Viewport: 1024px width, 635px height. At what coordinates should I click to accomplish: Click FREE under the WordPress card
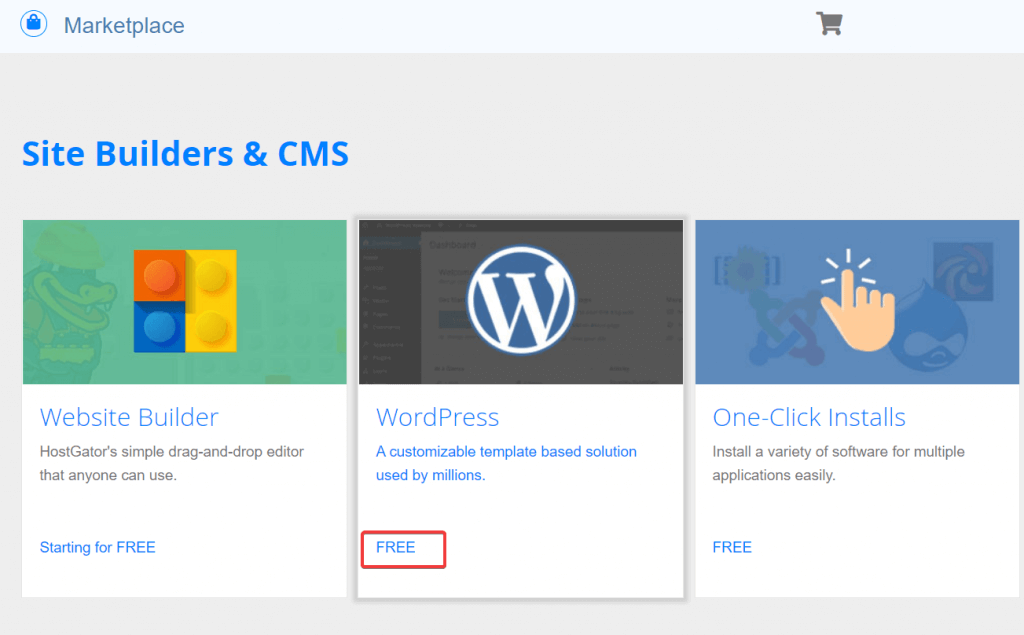click(396, 547)
